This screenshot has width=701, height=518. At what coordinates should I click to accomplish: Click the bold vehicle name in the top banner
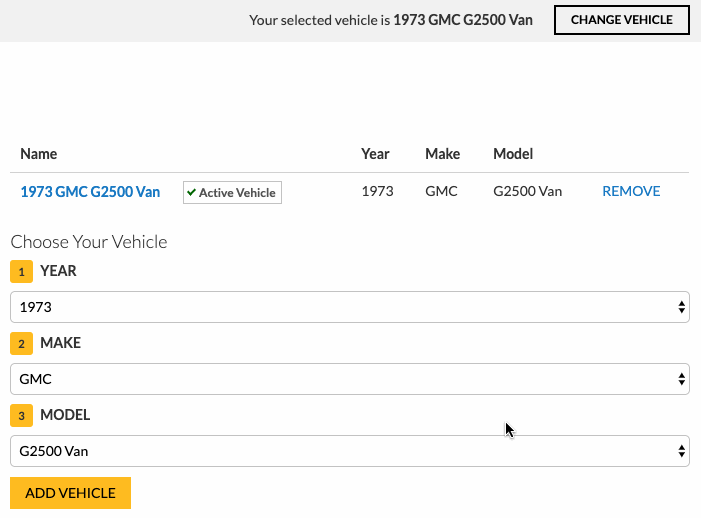(463, 20)
